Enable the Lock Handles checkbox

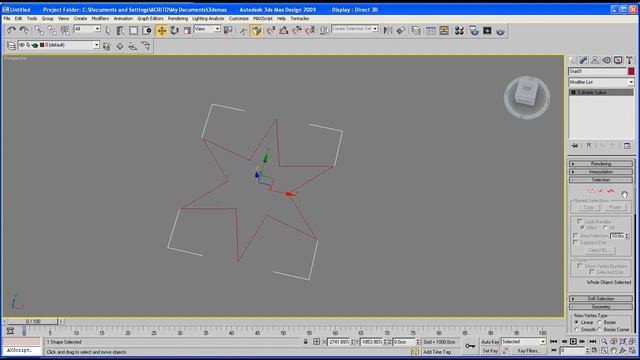[580, 221]
